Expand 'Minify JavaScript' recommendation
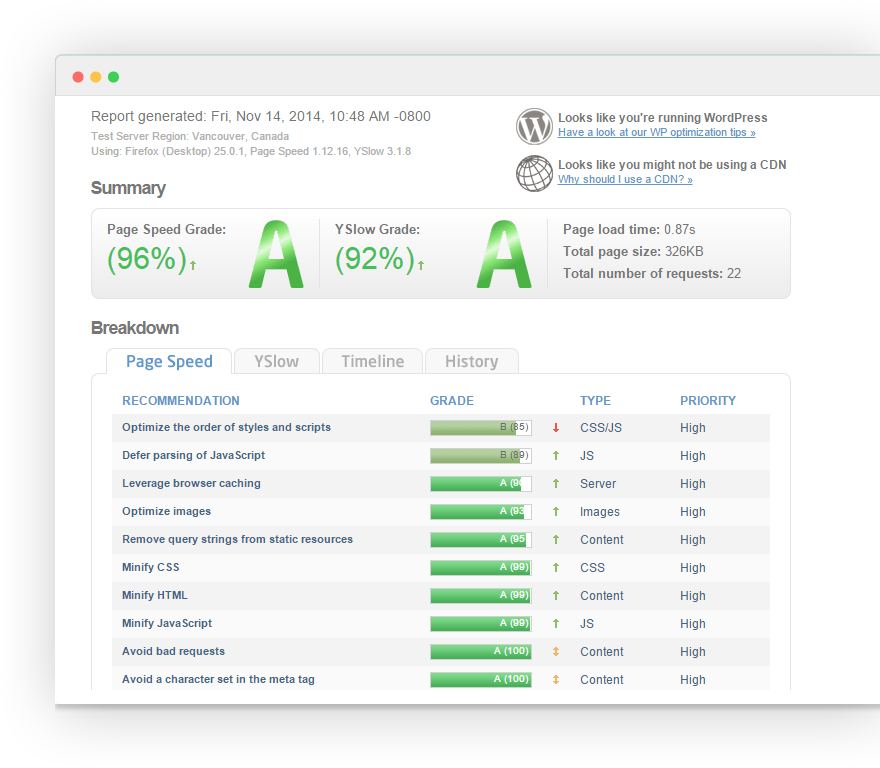This screenshot has height=768, width=880. click(167, 624)
